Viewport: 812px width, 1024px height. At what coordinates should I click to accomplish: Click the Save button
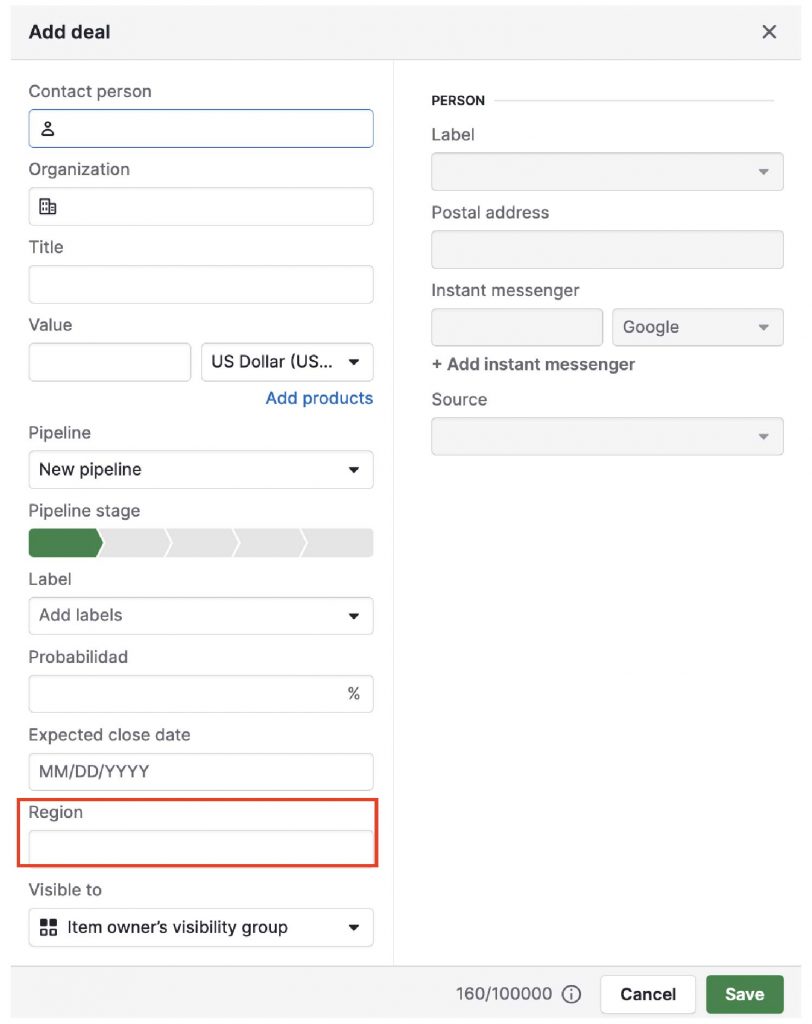(x=744, y=994)
